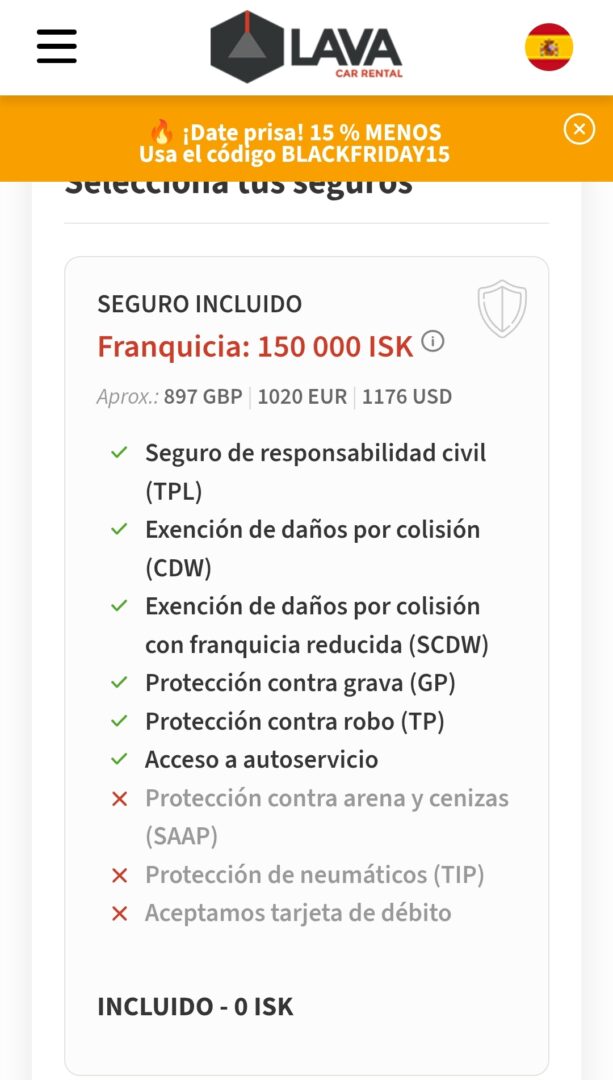The image size is (613, 1080).
Task: Click Exención de daños por colisión (CDW)
Action: [312, 548]
